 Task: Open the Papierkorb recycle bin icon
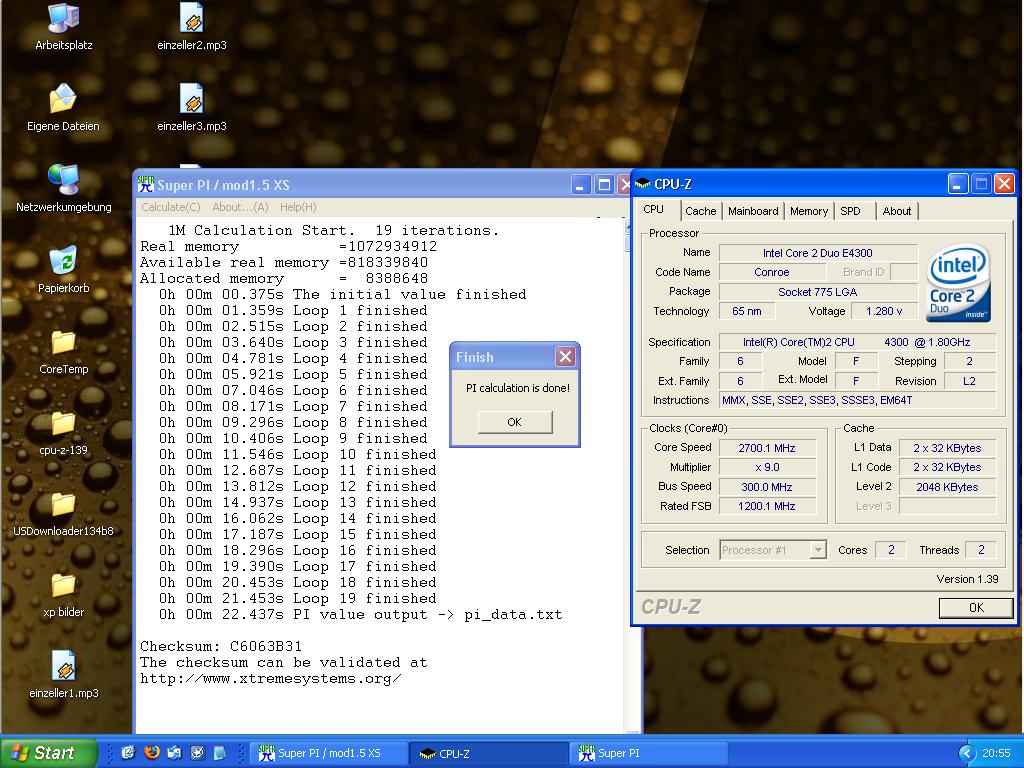pyautogui.click(x=63, y=262)
